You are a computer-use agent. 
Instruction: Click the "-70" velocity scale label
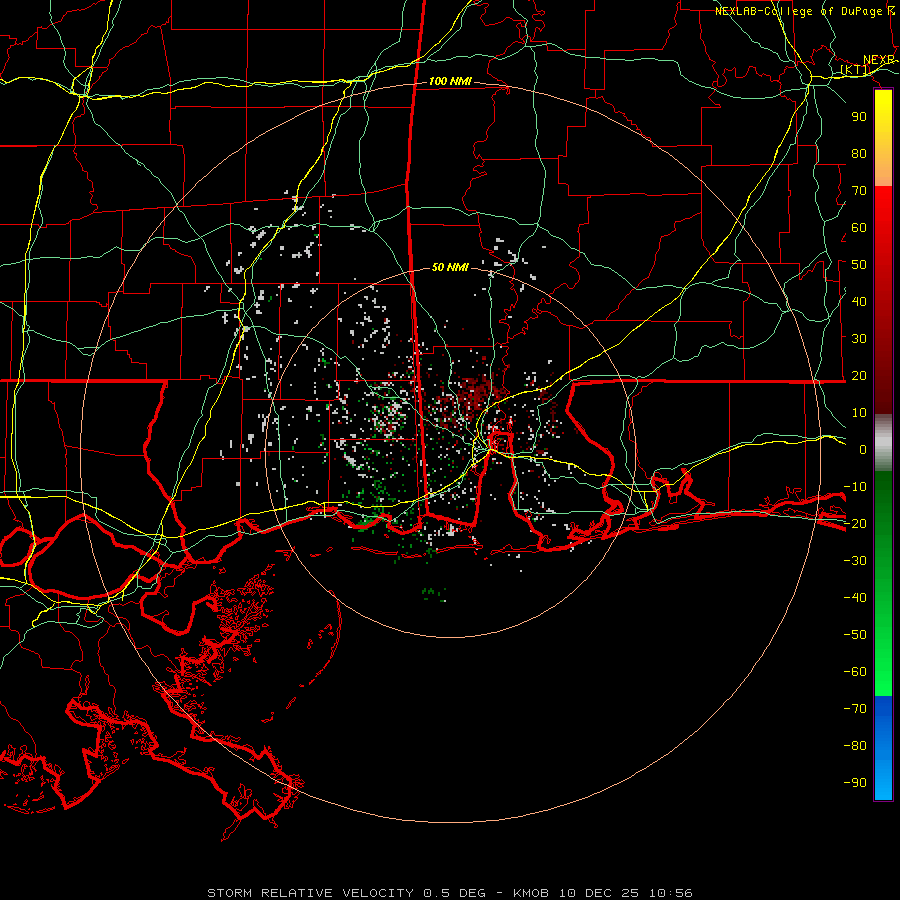855,709
